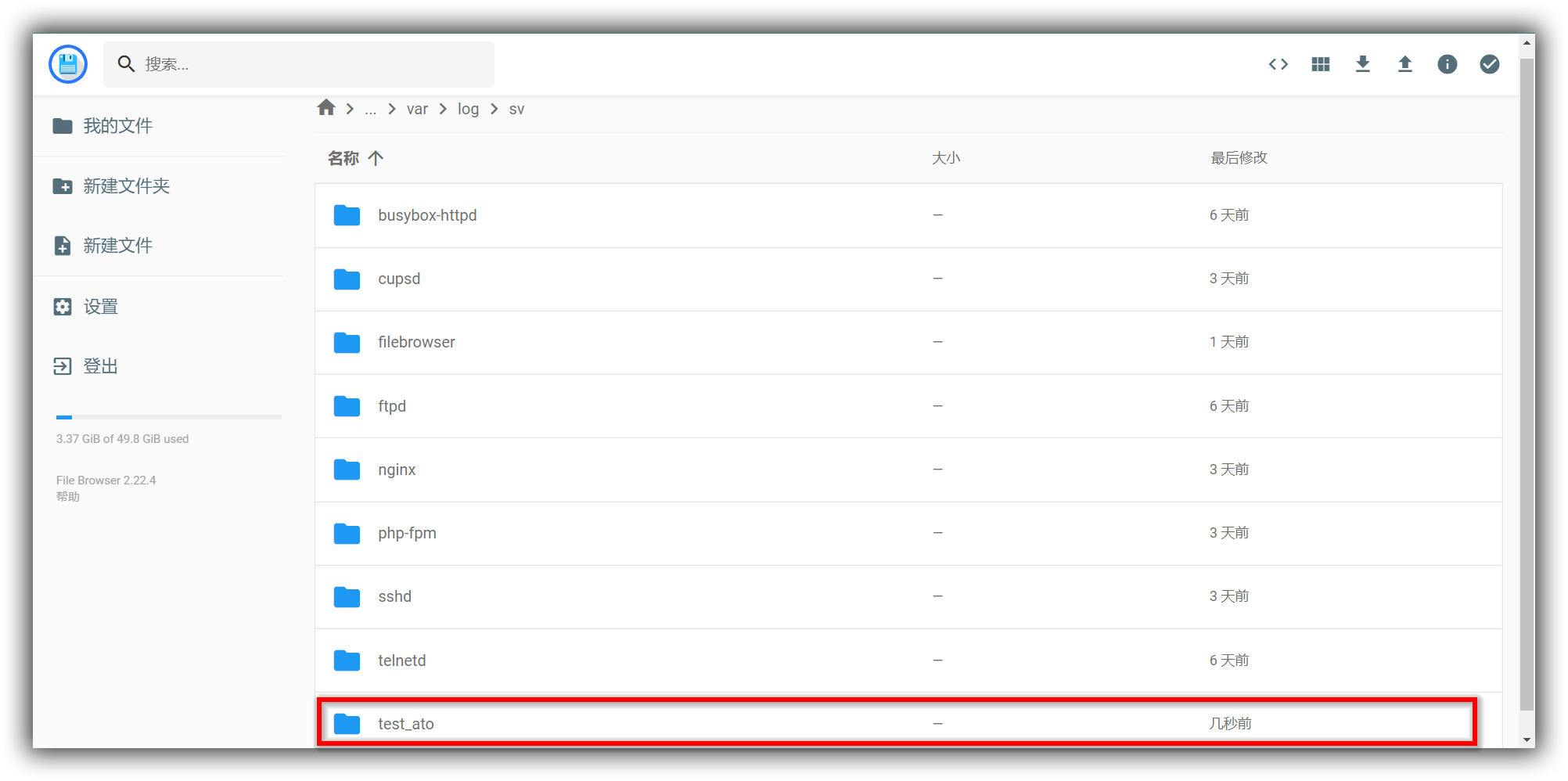
Task: Click the select multiple checkmark icon
Action: 1490,64
